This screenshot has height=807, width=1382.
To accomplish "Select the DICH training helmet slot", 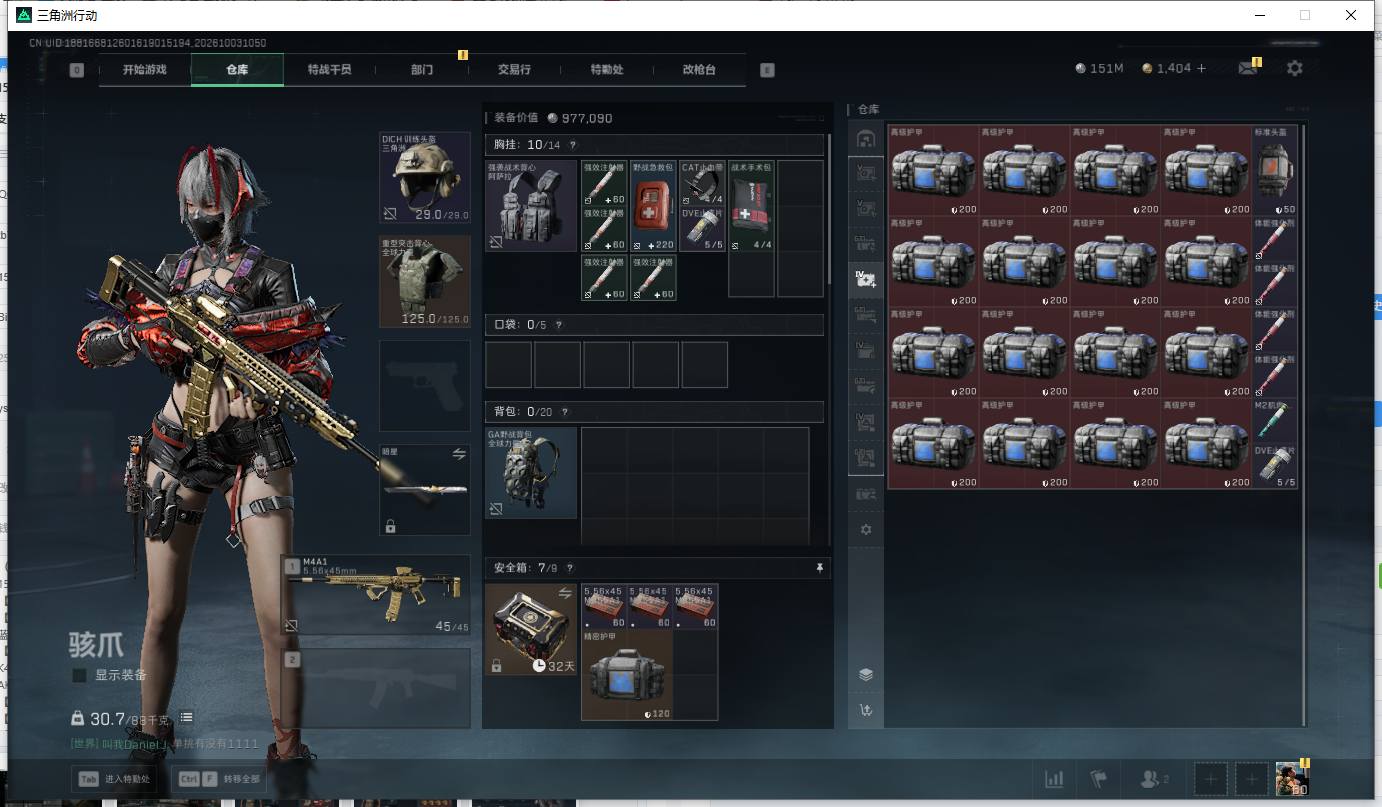I will pyautogui.click(x=425, y=177).
